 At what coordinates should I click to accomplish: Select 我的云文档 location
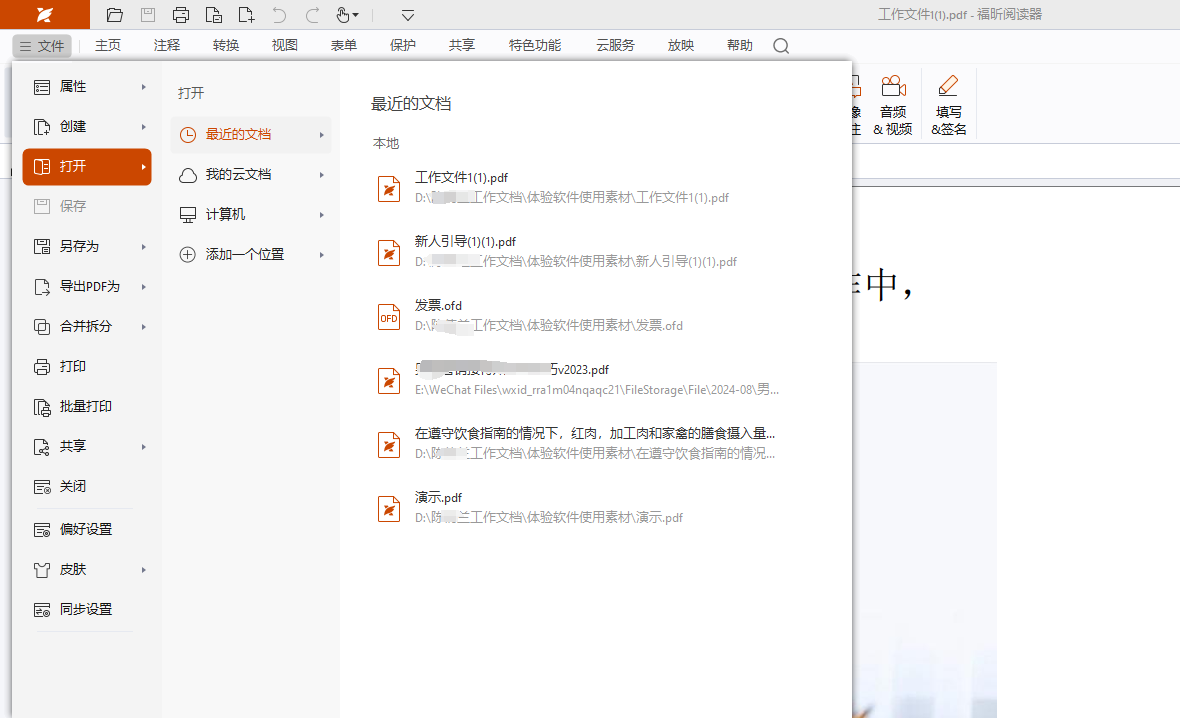tap(238, 175)
